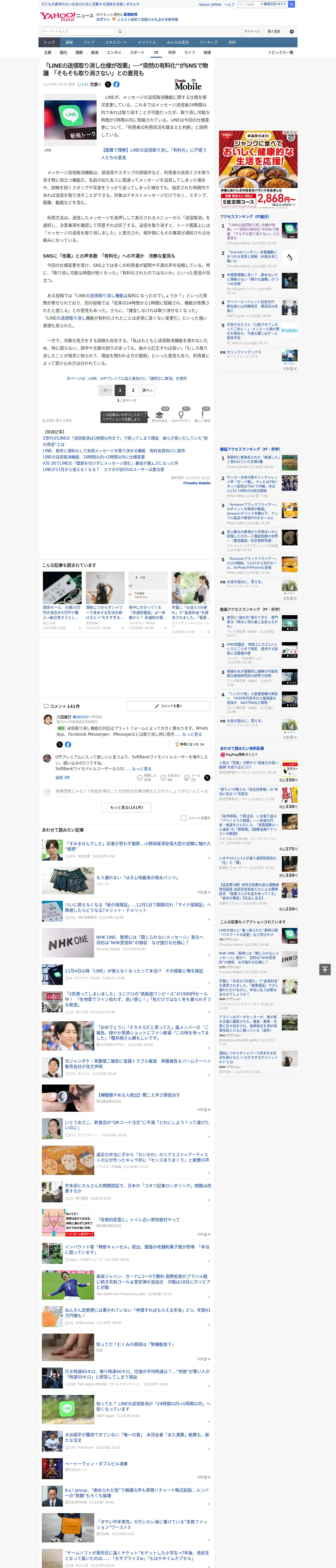The width and height of the screenshot is (336, 1568).
Task: Click the 参考になった 36 button
Action: [x=190, y=745]
